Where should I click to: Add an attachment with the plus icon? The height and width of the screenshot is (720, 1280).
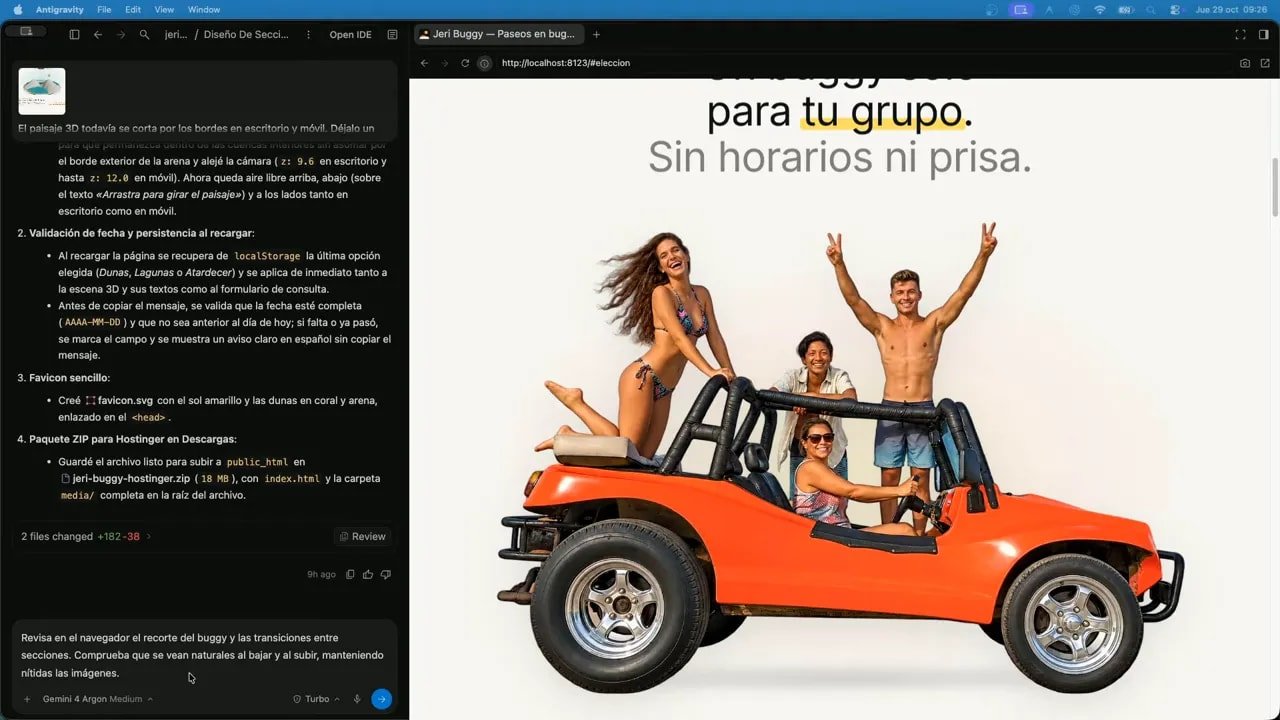(27, 699)
